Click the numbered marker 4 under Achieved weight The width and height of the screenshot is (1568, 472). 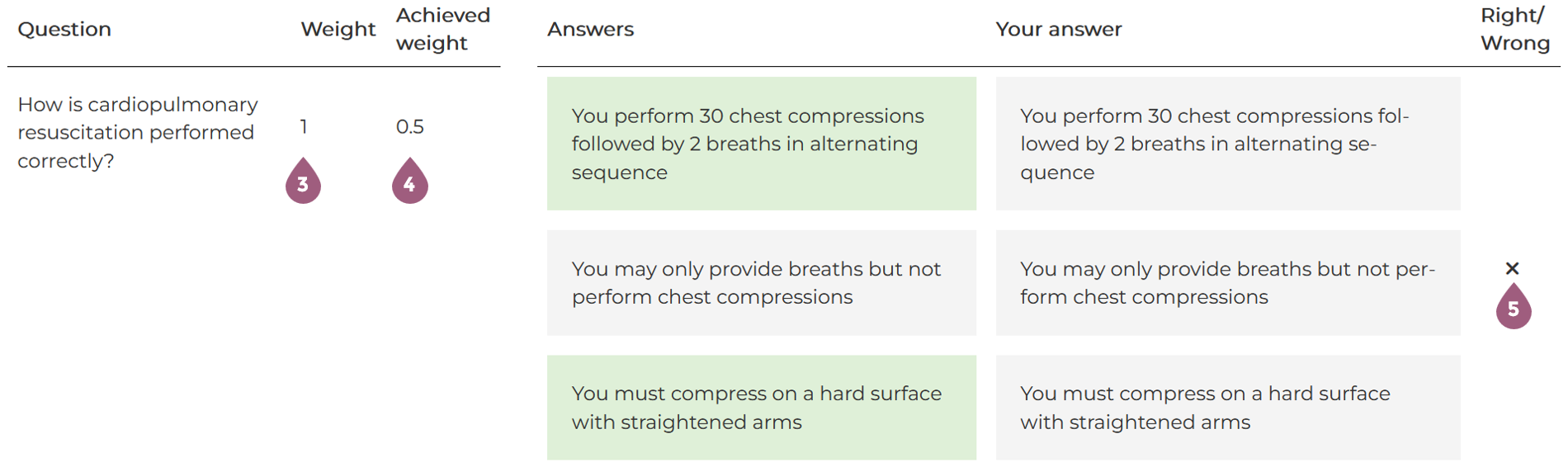tap(409, 182)
